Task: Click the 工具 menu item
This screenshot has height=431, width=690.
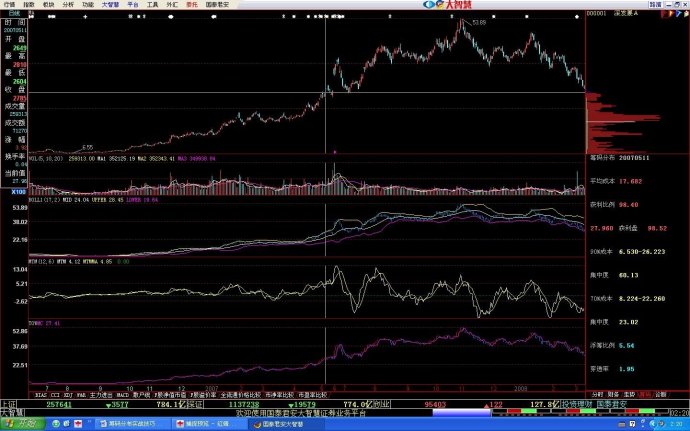Action: tap(153, 4)
